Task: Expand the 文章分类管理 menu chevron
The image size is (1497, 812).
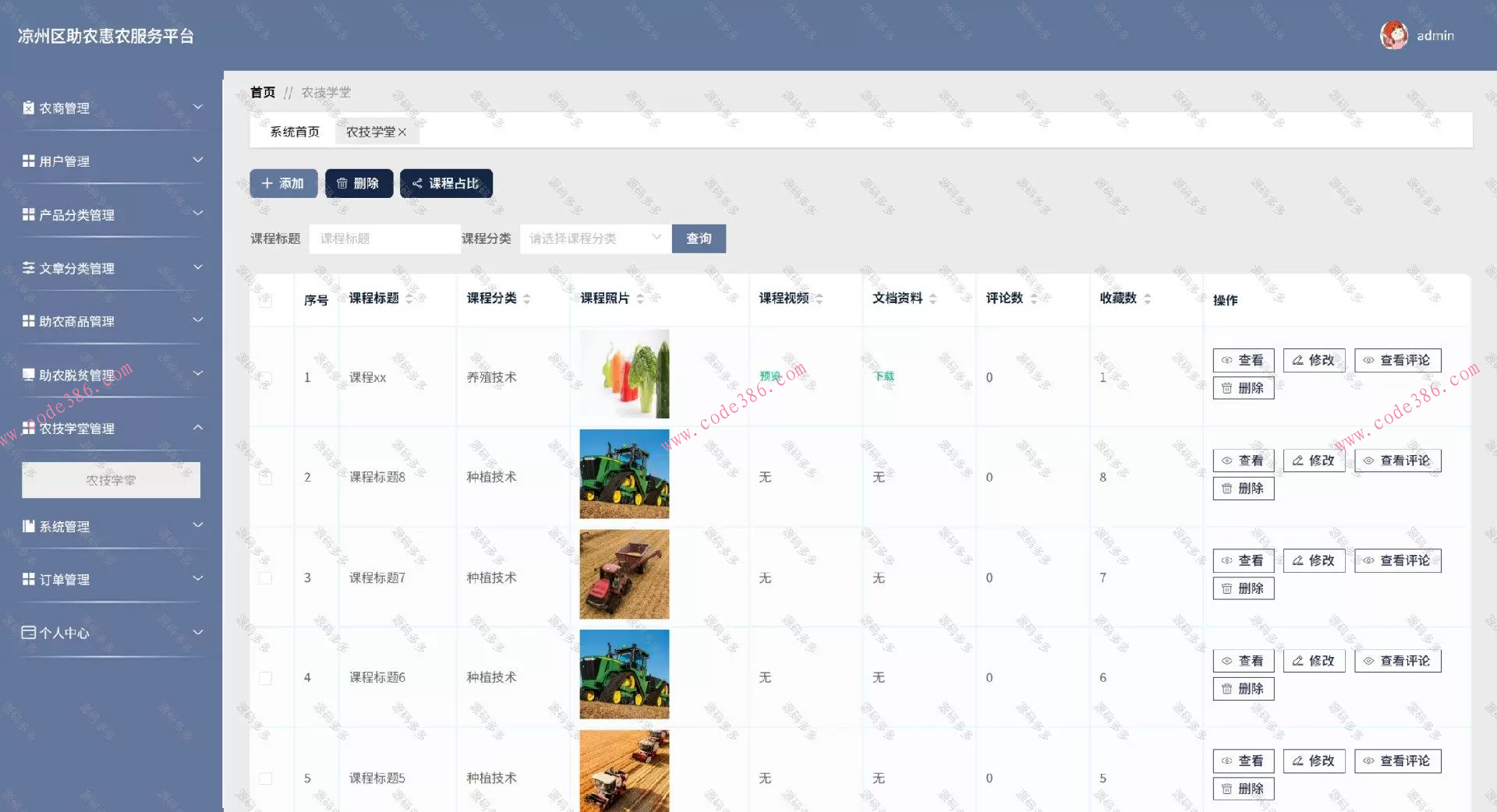Action: tap(198, 267)
